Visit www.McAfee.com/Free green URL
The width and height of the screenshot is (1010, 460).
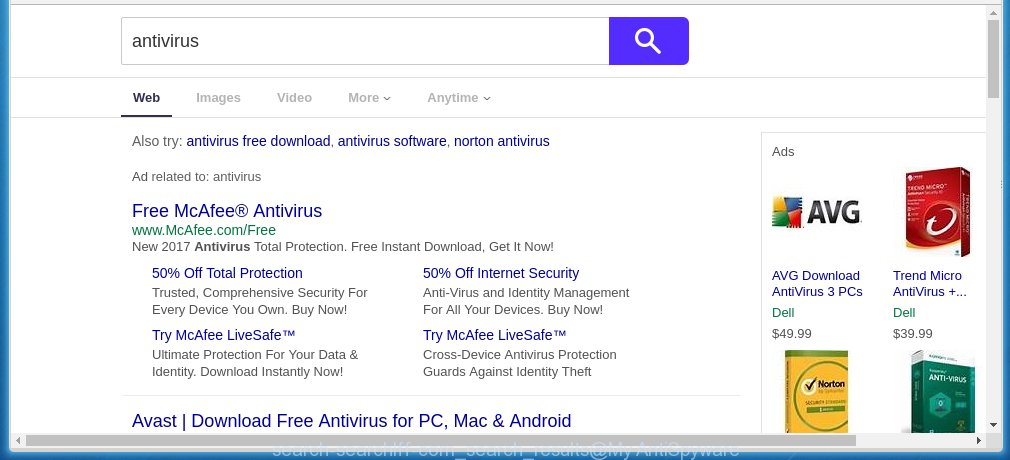point(204,230)
